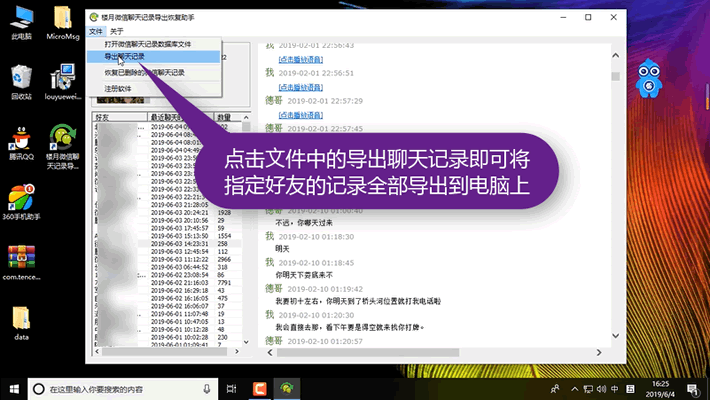
Task: Click chat panel scroll down arrow
Action: (x=615, y=336)
